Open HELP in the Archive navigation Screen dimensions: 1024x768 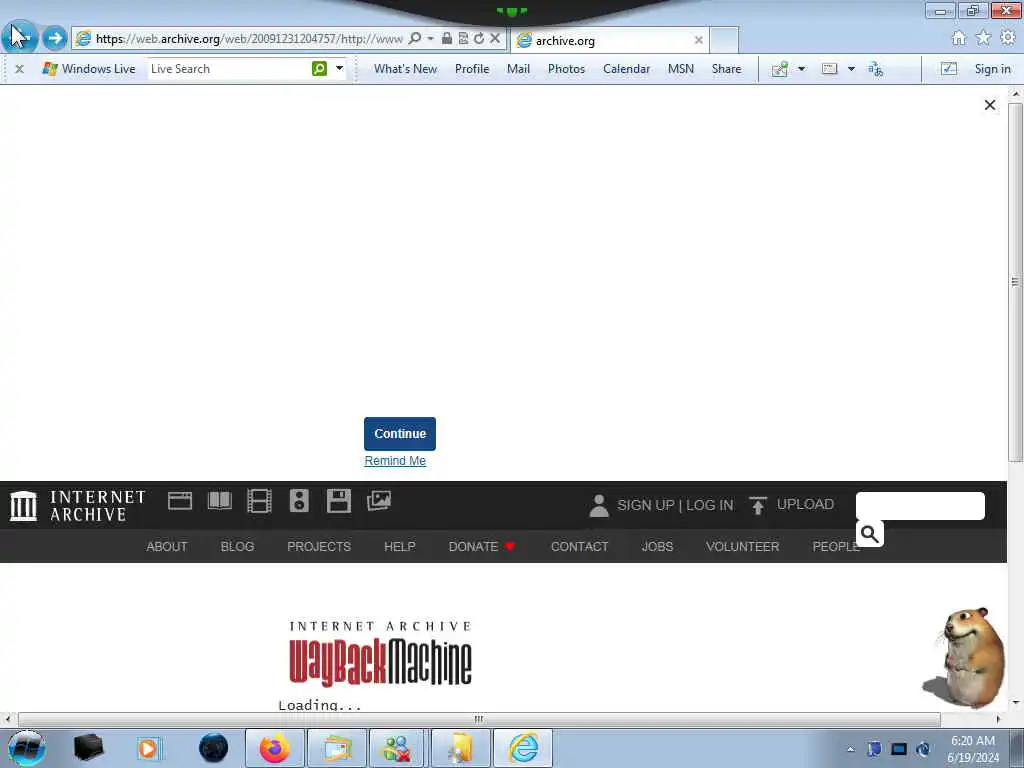400,547
